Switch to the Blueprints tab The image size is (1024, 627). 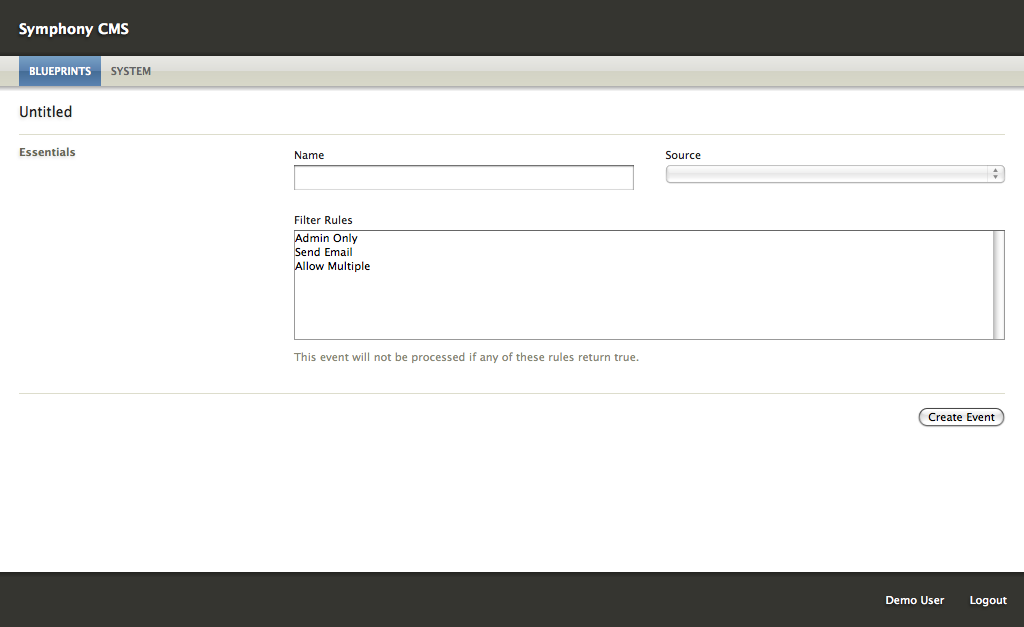coord(60,71)
